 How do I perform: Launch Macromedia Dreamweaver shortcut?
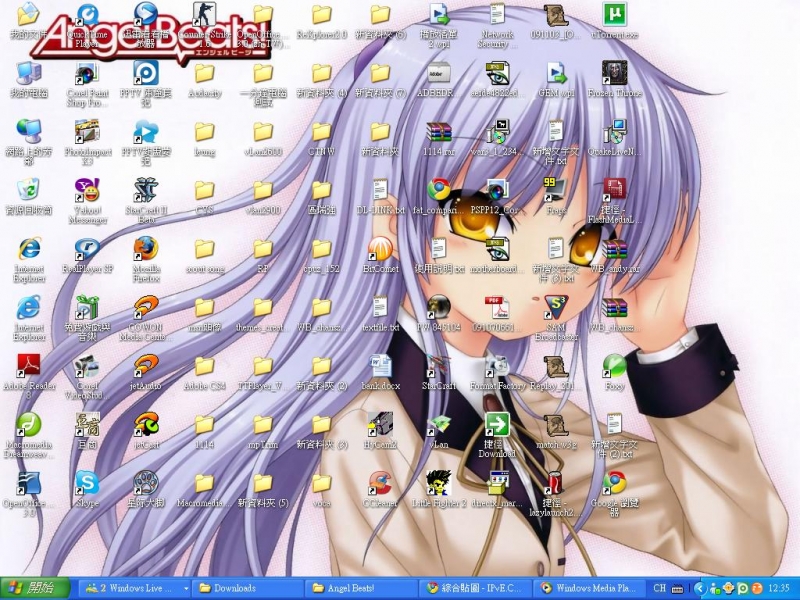pyautogui.click(x=29, y=425)
